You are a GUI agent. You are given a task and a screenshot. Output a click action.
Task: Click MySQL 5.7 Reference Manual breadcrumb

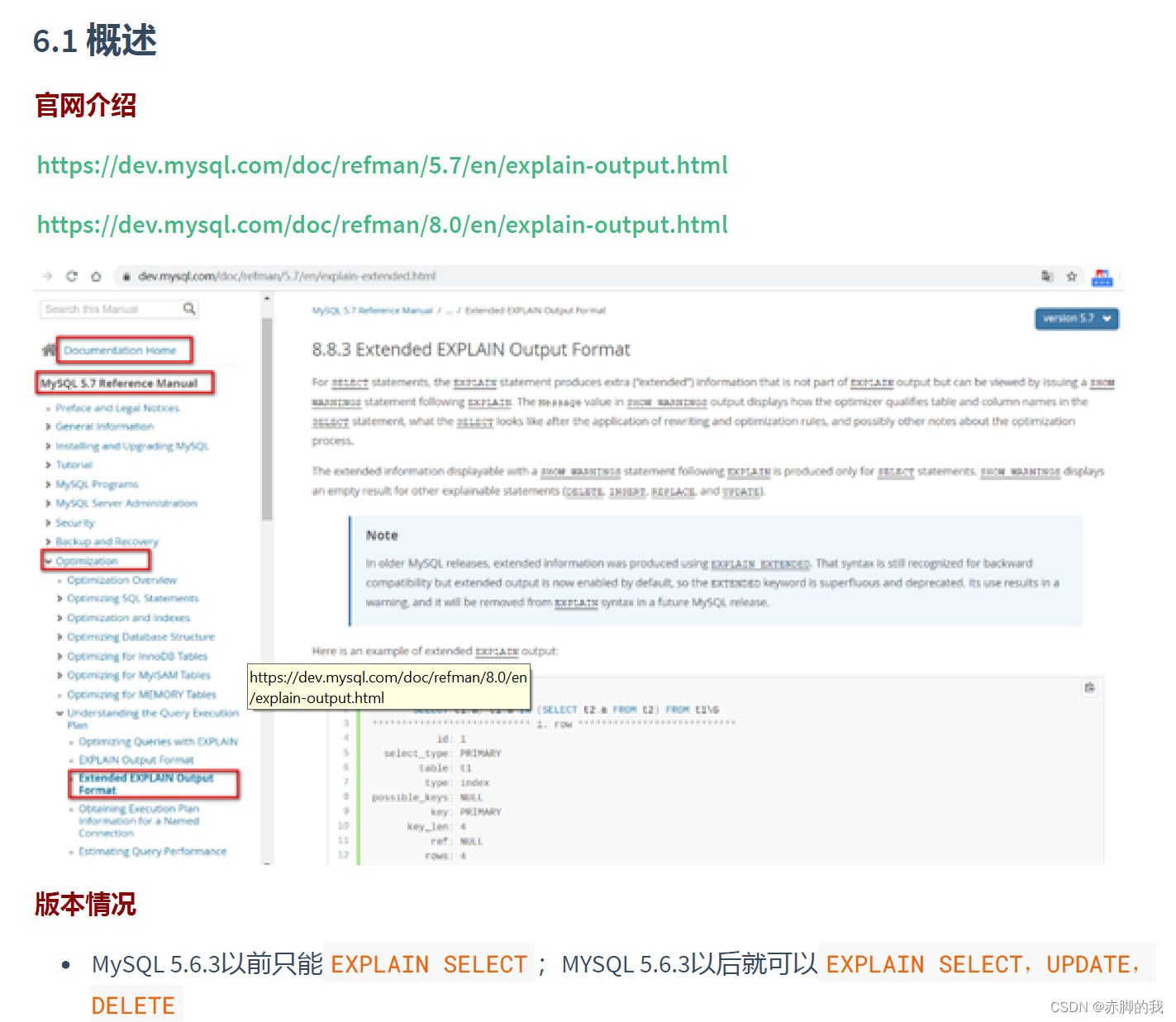[372, 311]
